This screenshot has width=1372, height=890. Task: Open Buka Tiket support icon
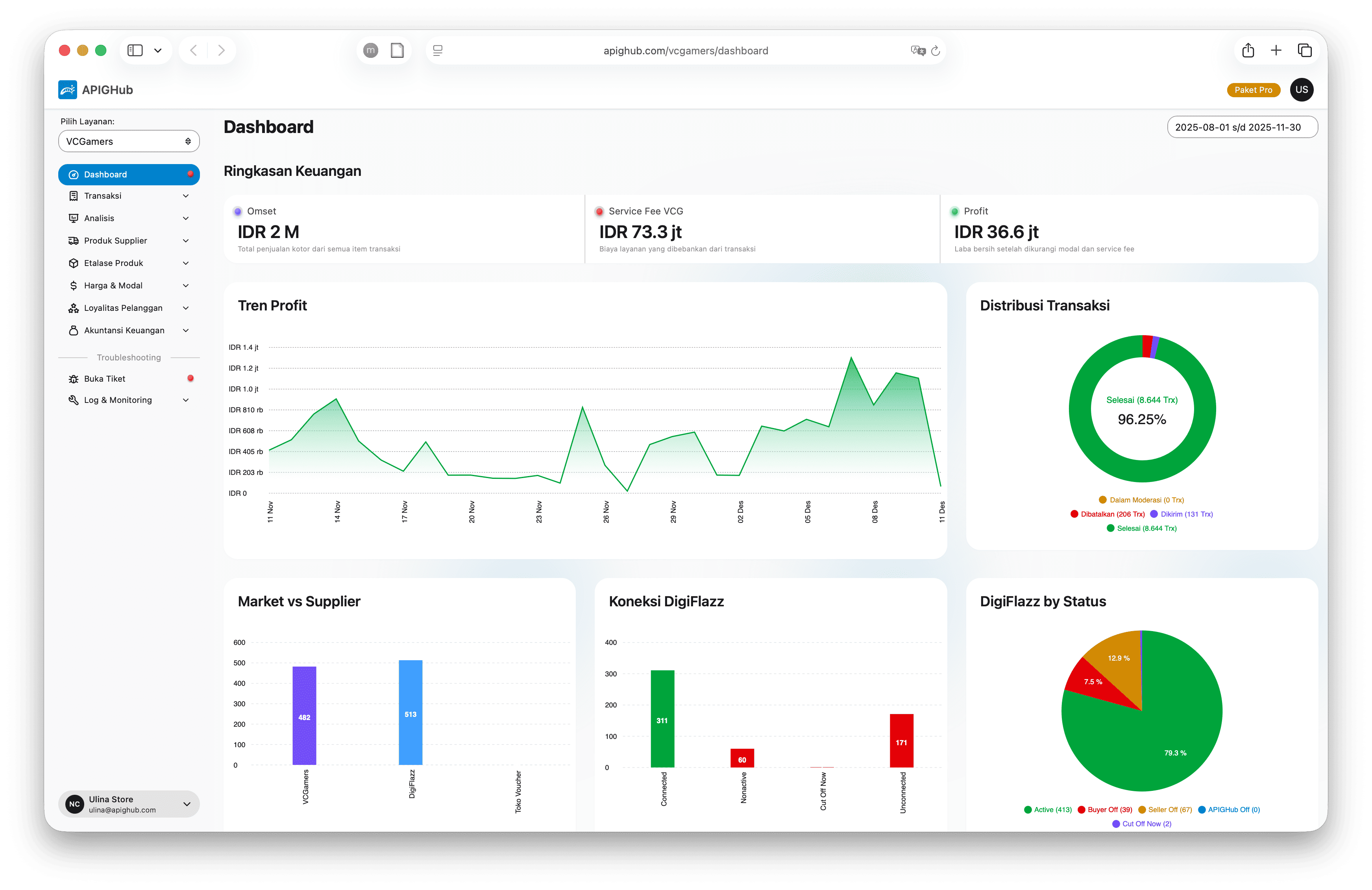point(73,379)
